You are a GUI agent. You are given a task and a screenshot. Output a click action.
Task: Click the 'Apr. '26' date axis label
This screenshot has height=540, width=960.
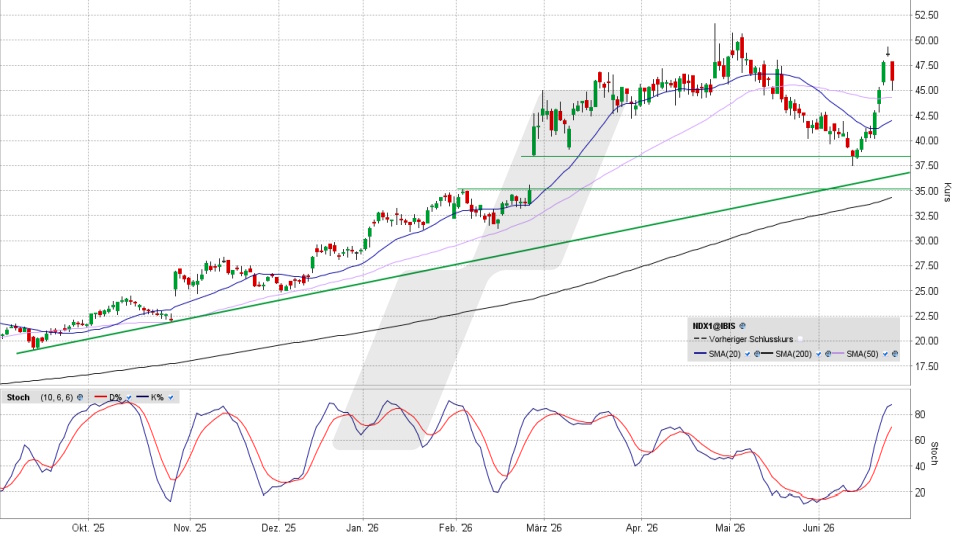pyautogui.click(x=642, y=528)
